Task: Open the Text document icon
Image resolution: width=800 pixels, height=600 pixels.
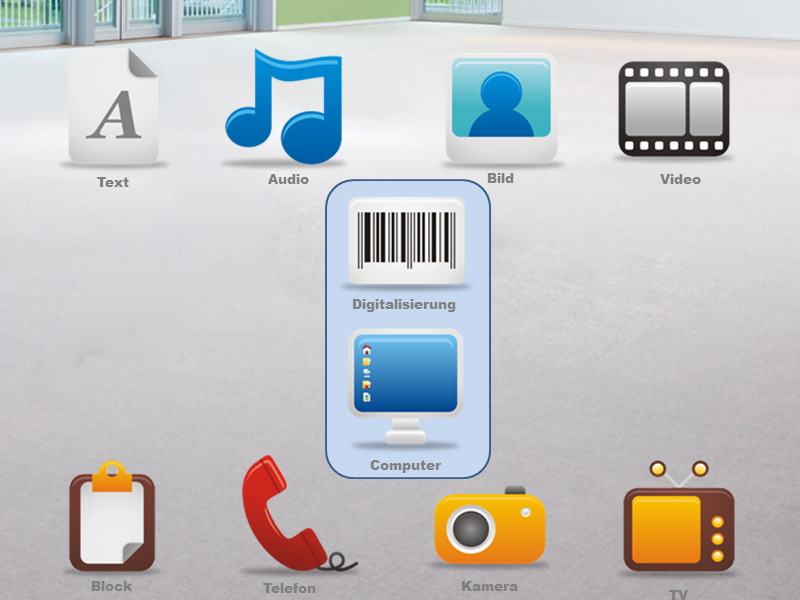Action: click(113, 108)
